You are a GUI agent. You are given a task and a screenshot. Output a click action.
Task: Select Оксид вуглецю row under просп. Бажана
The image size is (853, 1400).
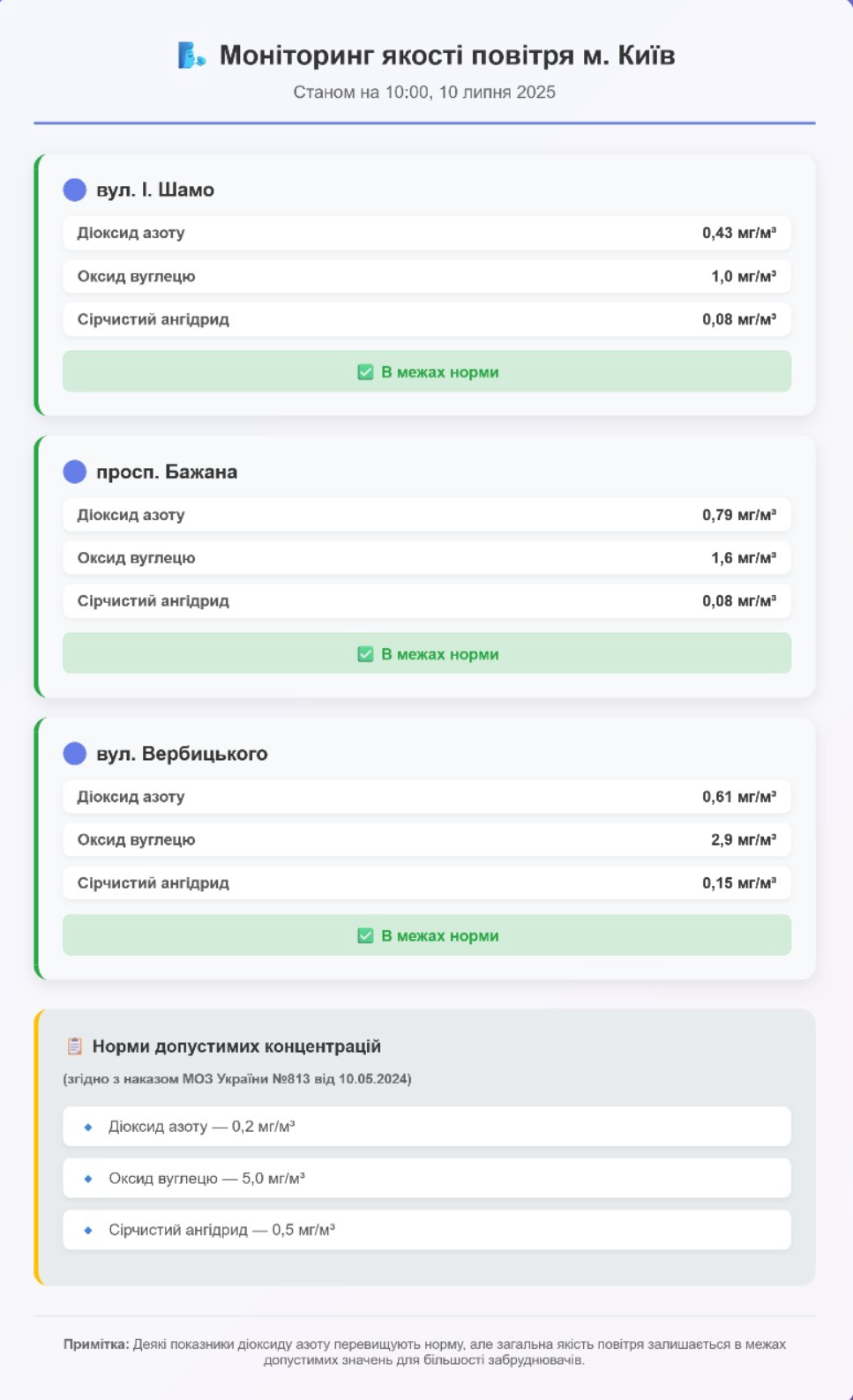click(x=426, y=558)
